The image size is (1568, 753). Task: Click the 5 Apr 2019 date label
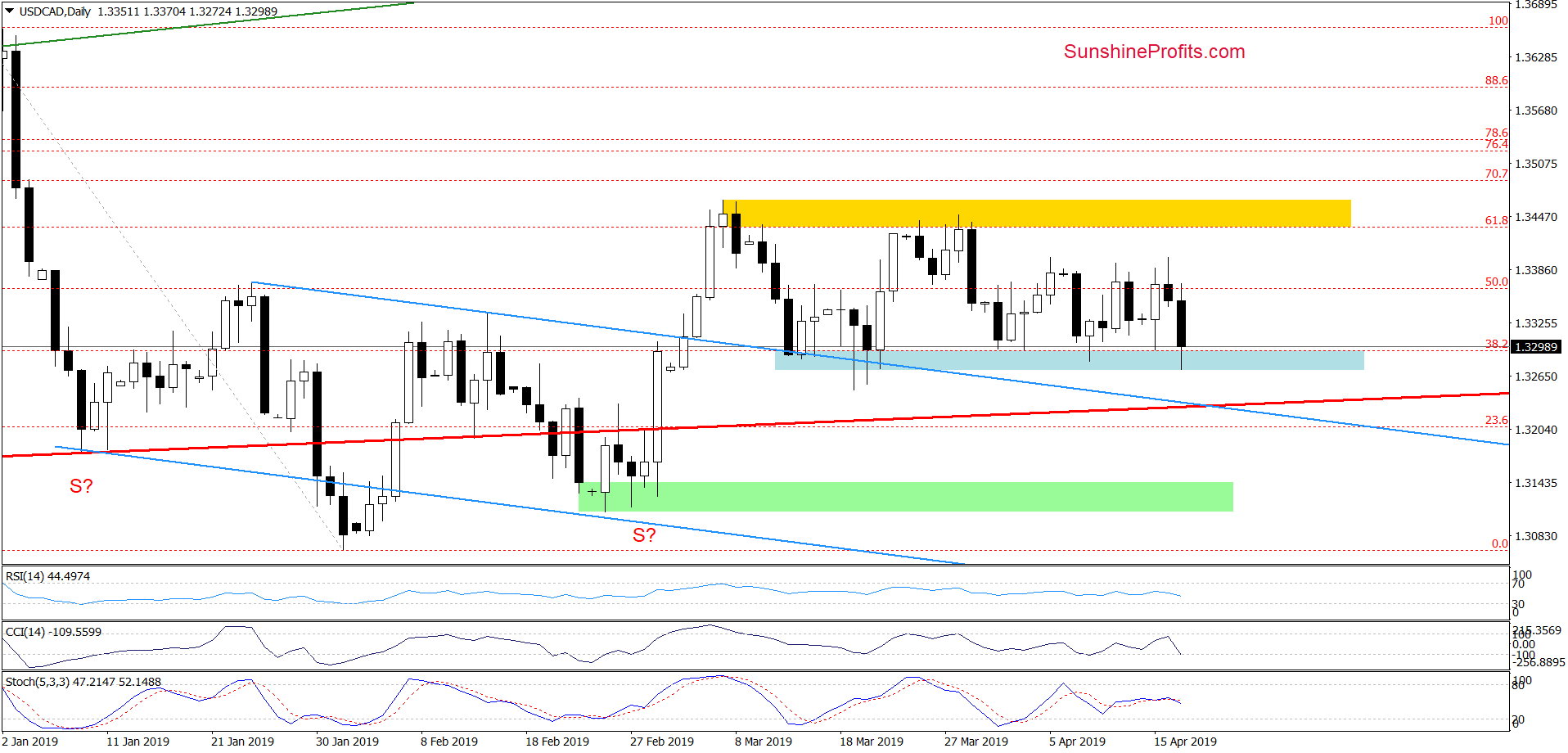click(1077, 742)
